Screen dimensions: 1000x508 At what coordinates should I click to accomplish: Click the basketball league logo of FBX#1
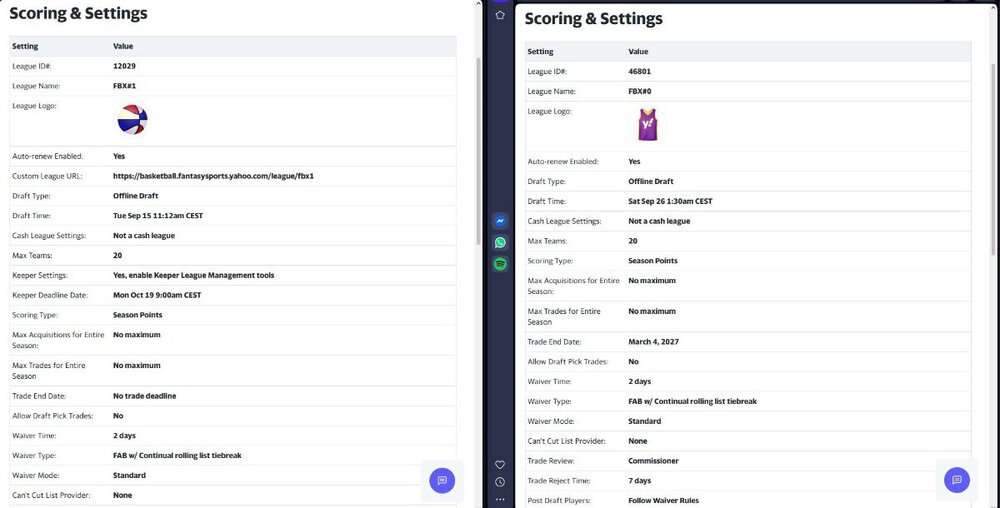click(x=133, y=120)
